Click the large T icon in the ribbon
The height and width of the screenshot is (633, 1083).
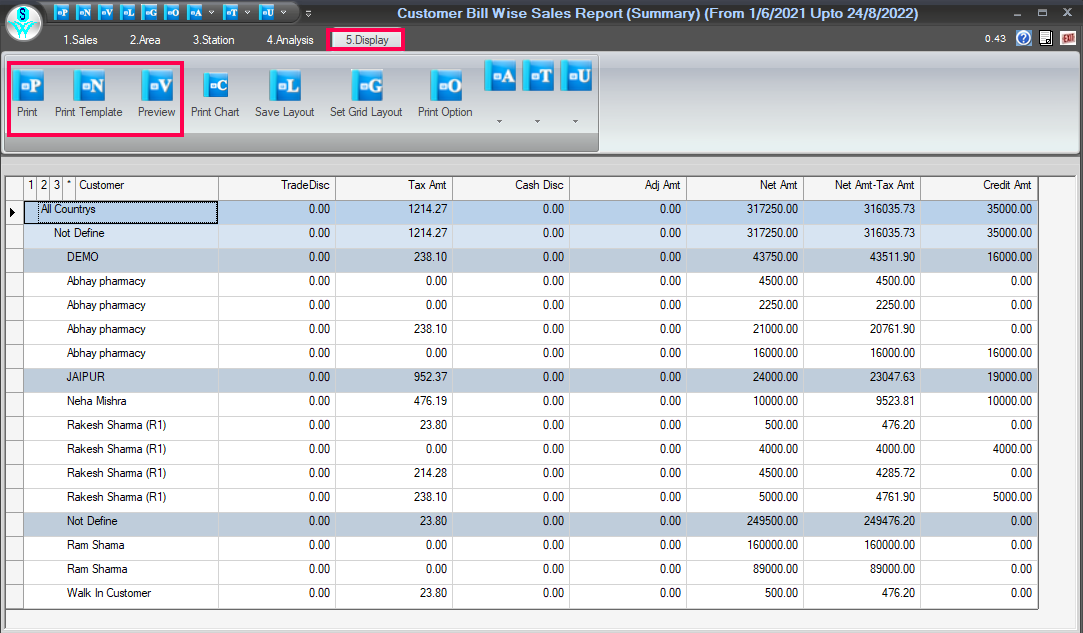tap(539, 76)
